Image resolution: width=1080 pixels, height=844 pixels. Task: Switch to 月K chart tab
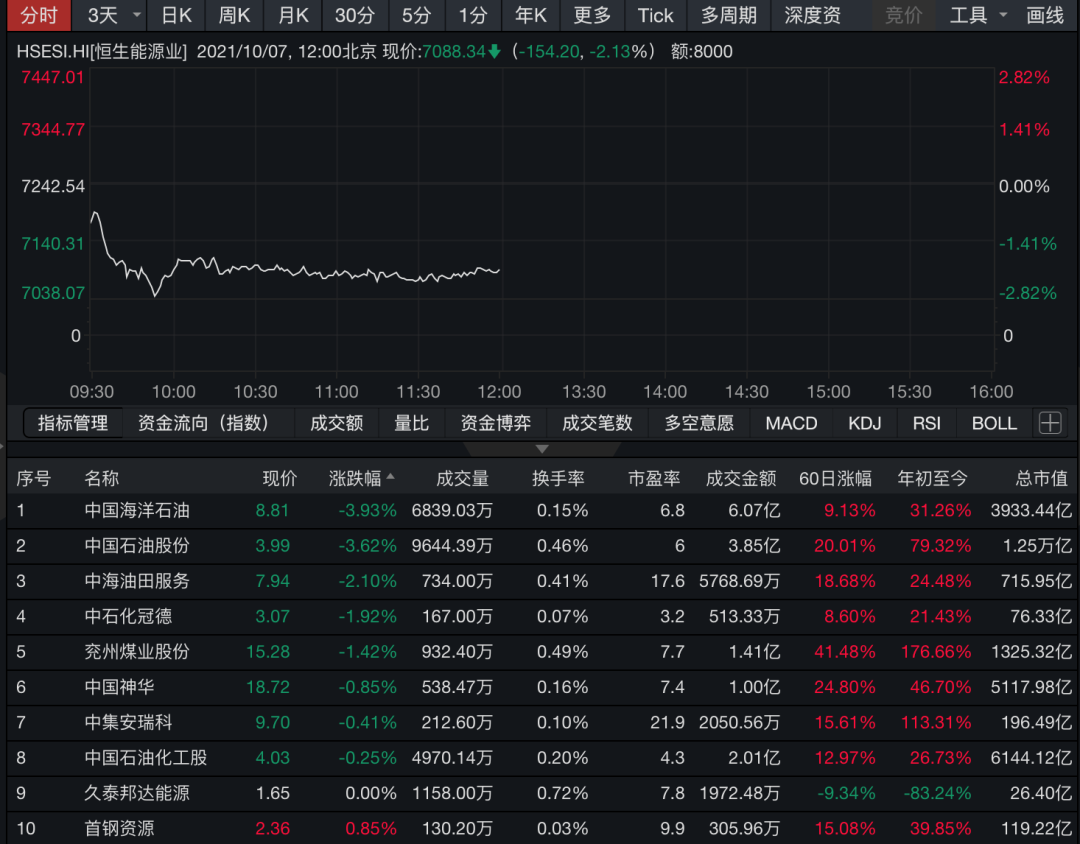(293, 15)
